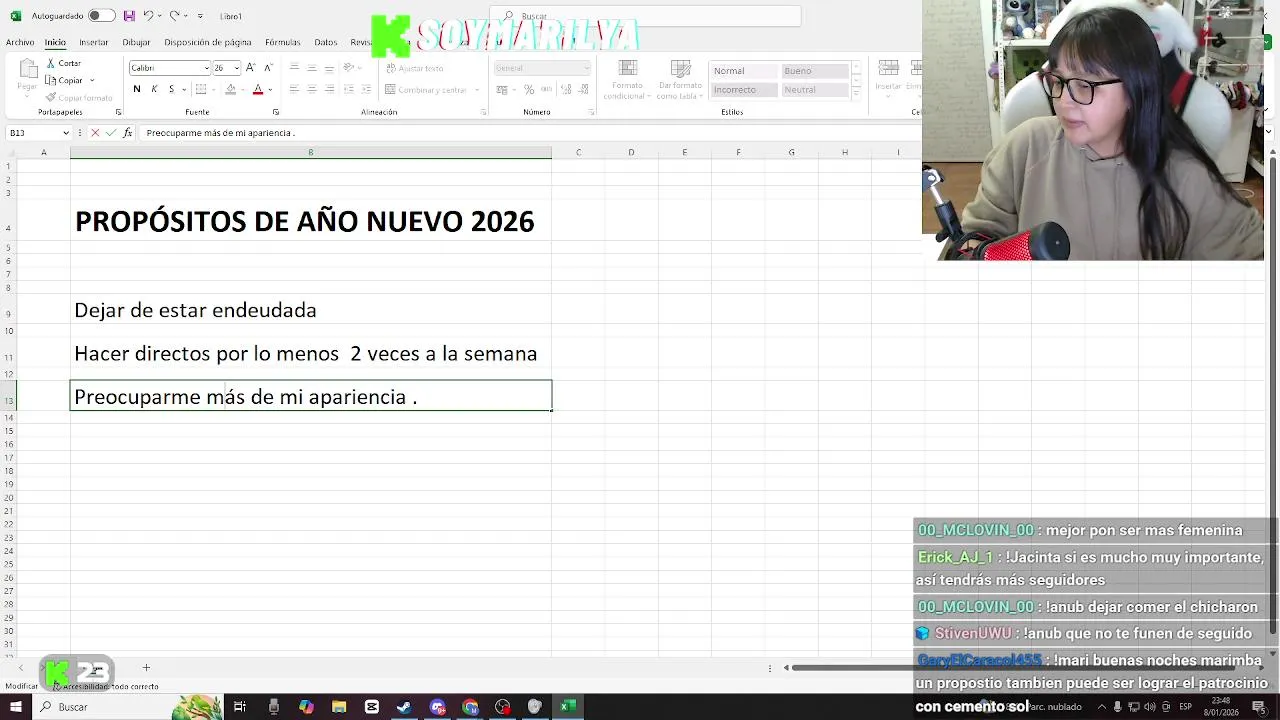Apply the red font color A
Viewport: 1280px width, 720px height.
tap(258, 90)
